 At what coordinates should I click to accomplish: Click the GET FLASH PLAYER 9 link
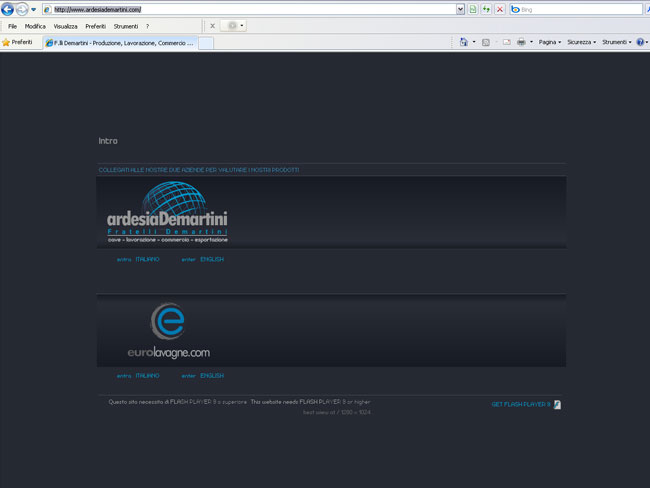tap(521, 404)
